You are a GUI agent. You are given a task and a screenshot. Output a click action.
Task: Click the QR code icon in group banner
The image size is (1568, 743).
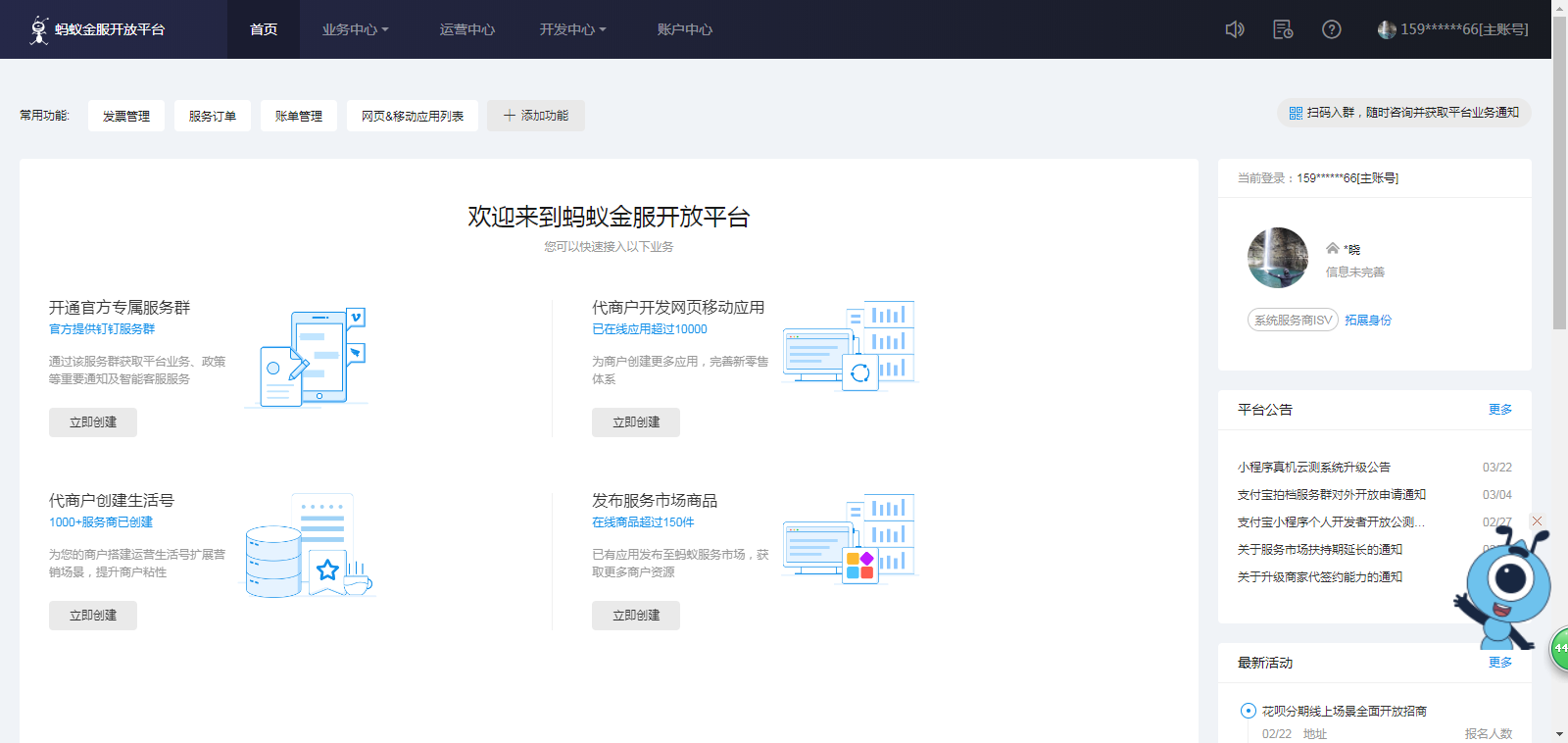1296,113
